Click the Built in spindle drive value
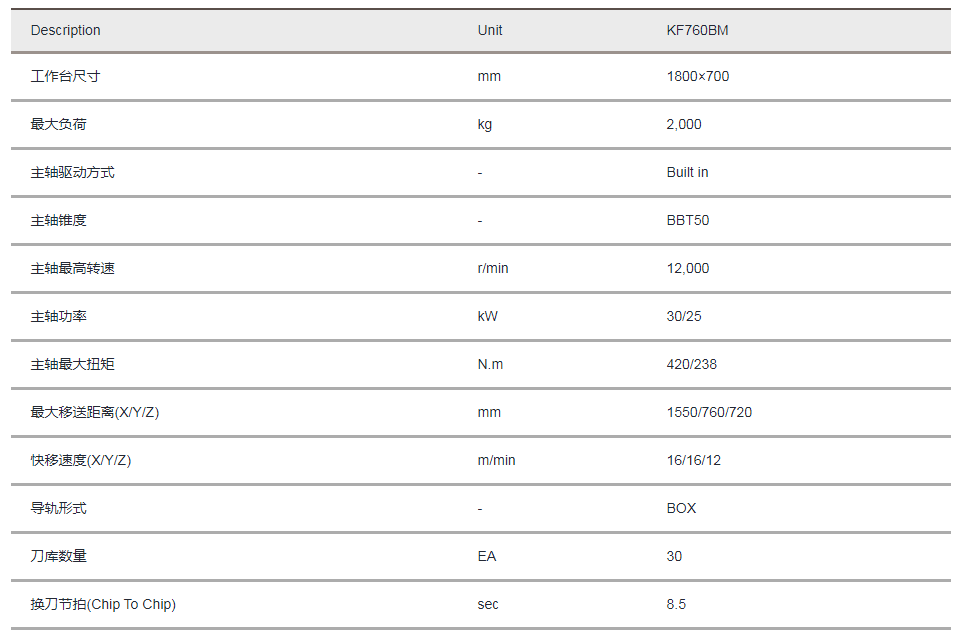 tap(688, 172)
